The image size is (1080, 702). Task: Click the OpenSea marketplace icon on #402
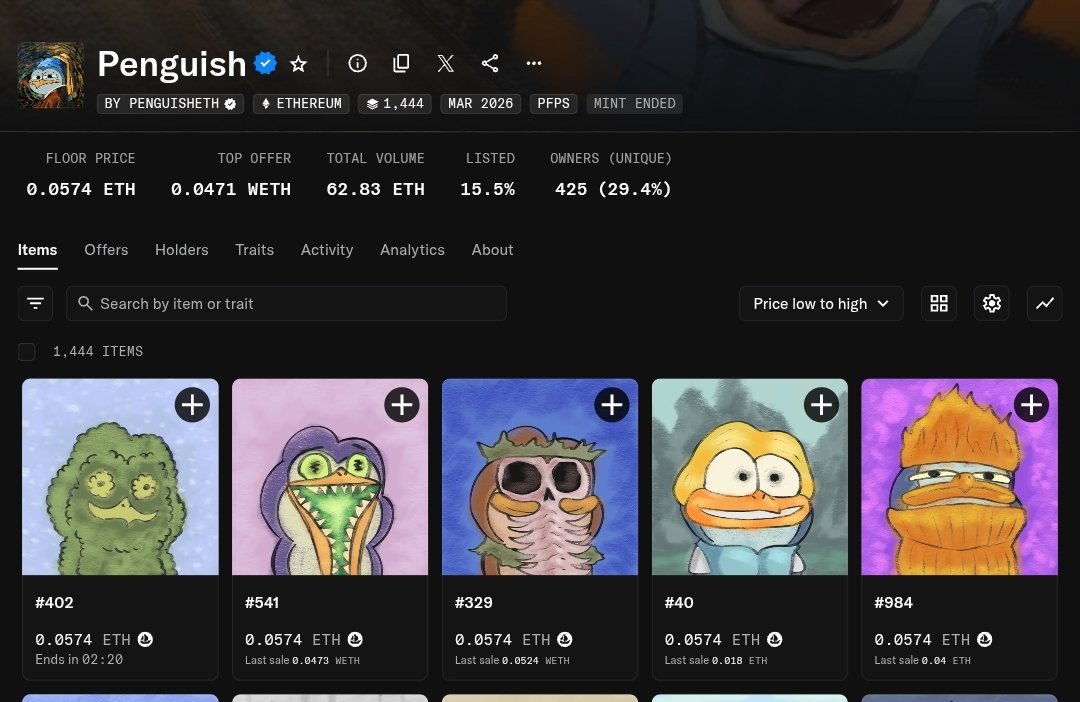(x=145, y=639)
